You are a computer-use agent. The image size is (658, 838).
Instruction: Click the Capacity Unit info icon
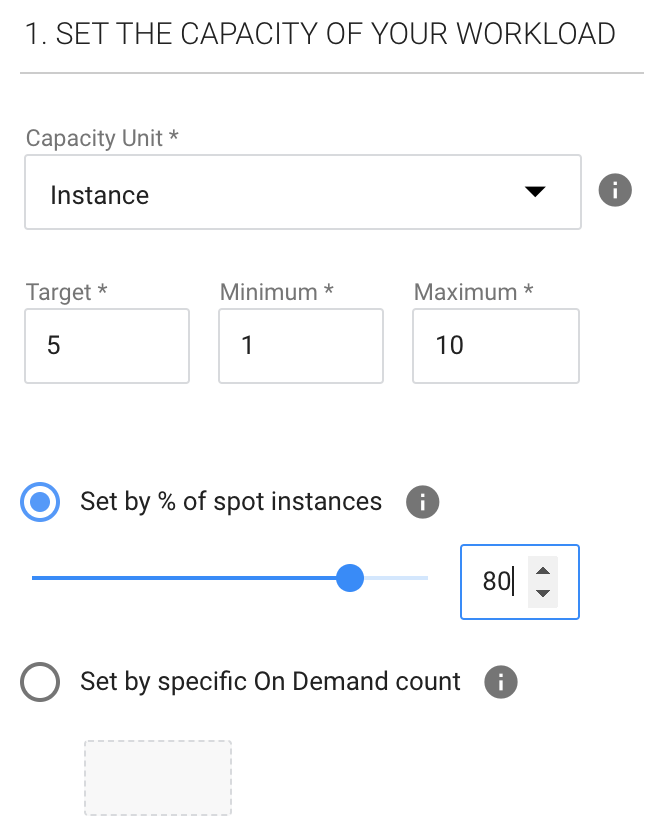tap(615, 190)
